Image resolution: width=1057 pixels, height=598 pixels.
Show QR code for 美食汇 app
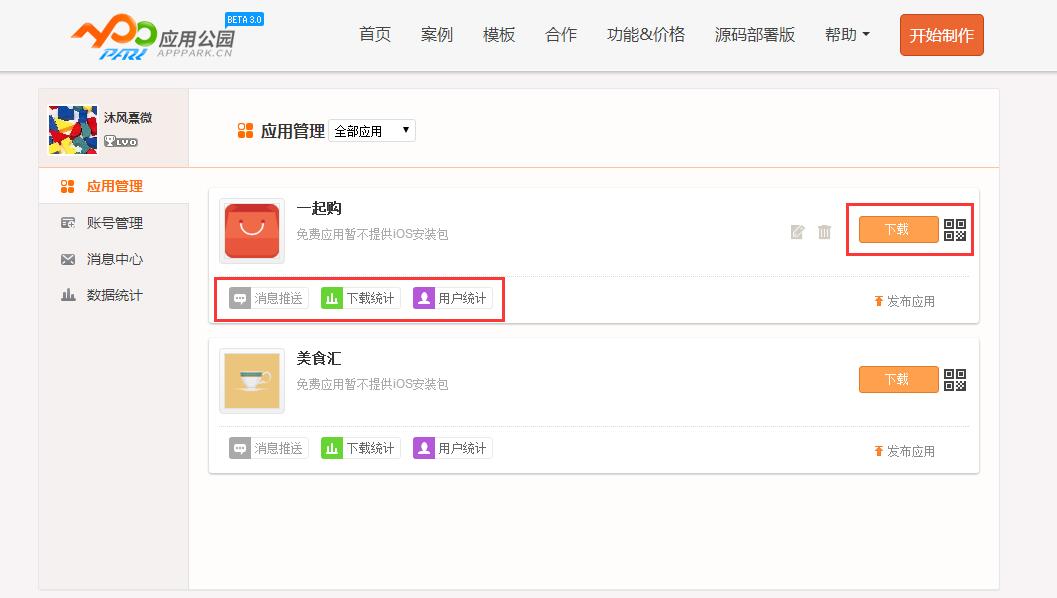(x=955, y=380)
